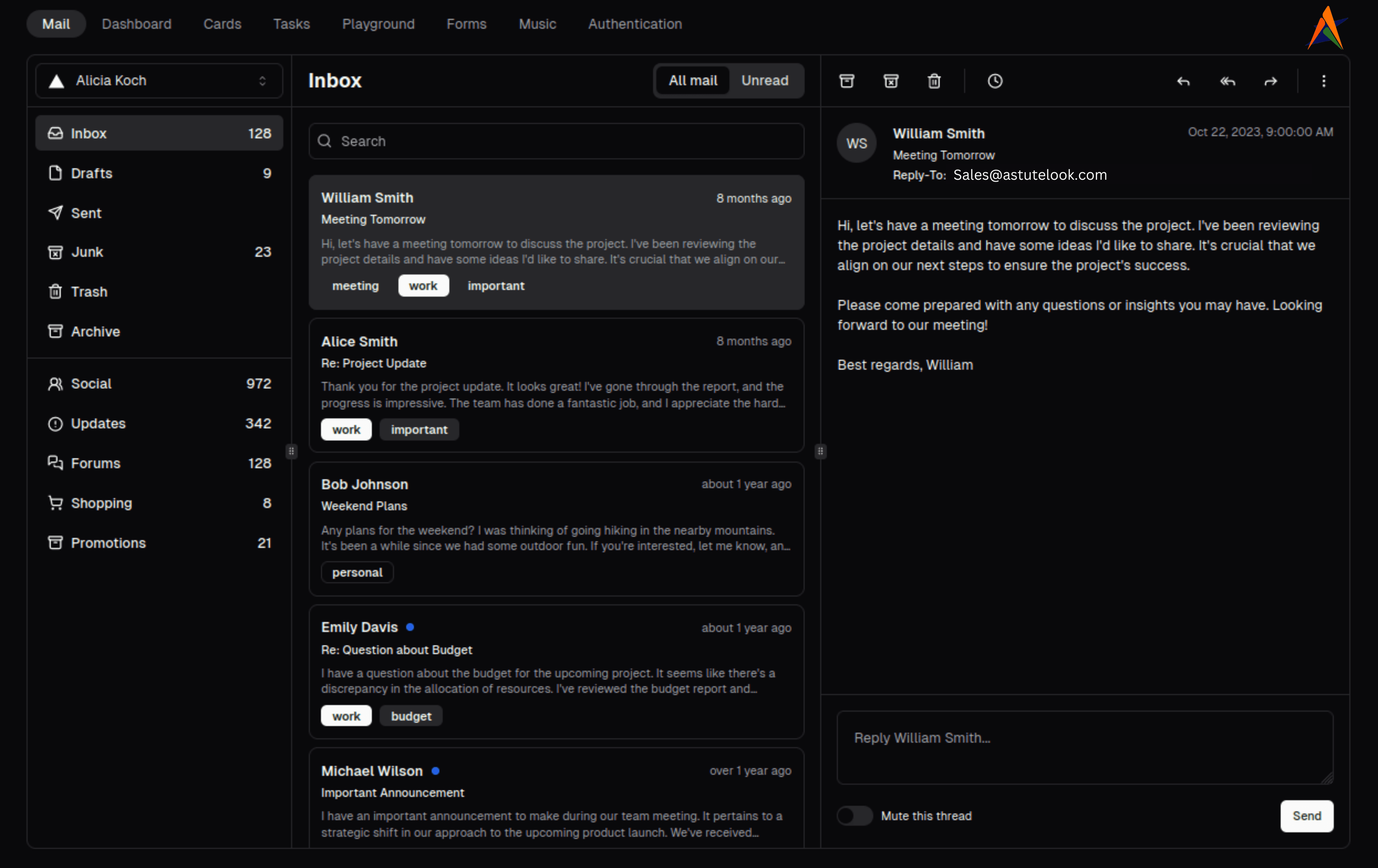Archive the email using the toolbar archive icon

tap(847, 81)
